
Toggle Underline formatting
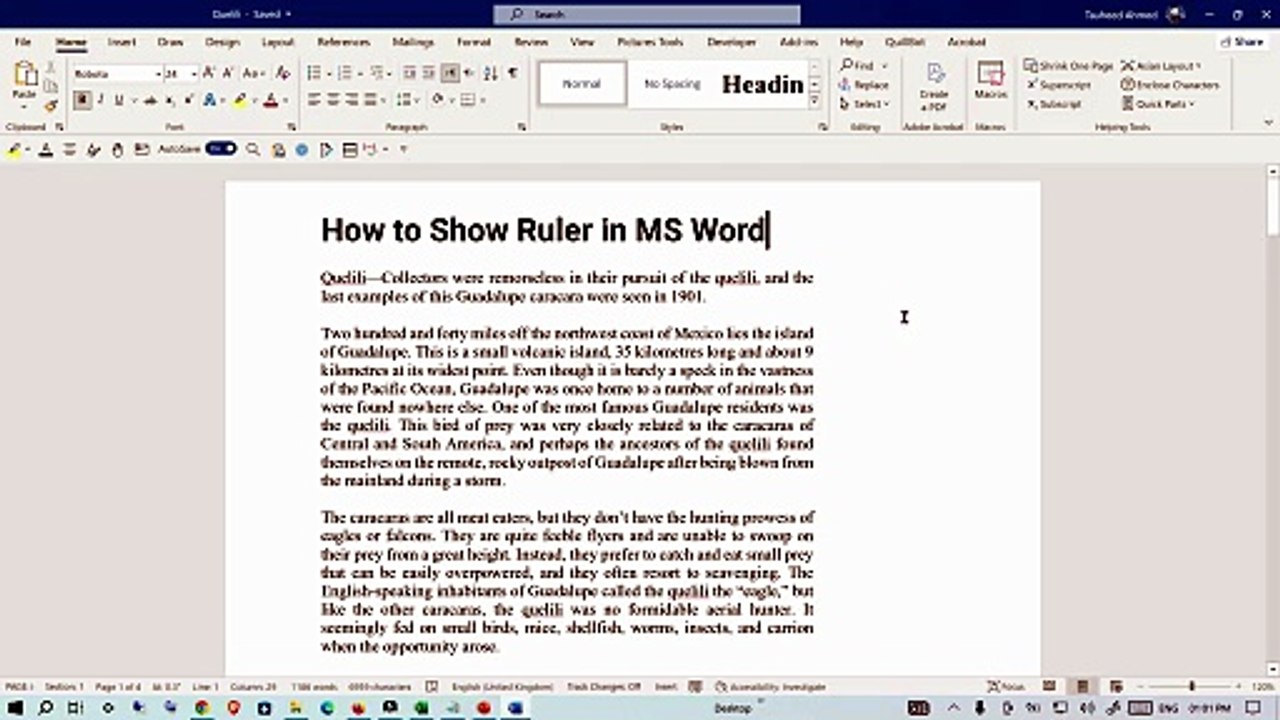pyautogui.click(x=118, y=100)
